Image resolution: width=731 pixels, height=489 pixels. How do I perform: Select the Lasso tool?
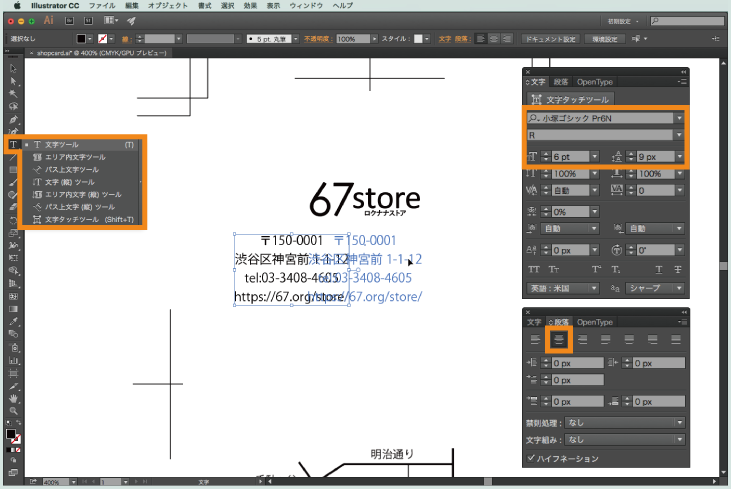[13, 106]
